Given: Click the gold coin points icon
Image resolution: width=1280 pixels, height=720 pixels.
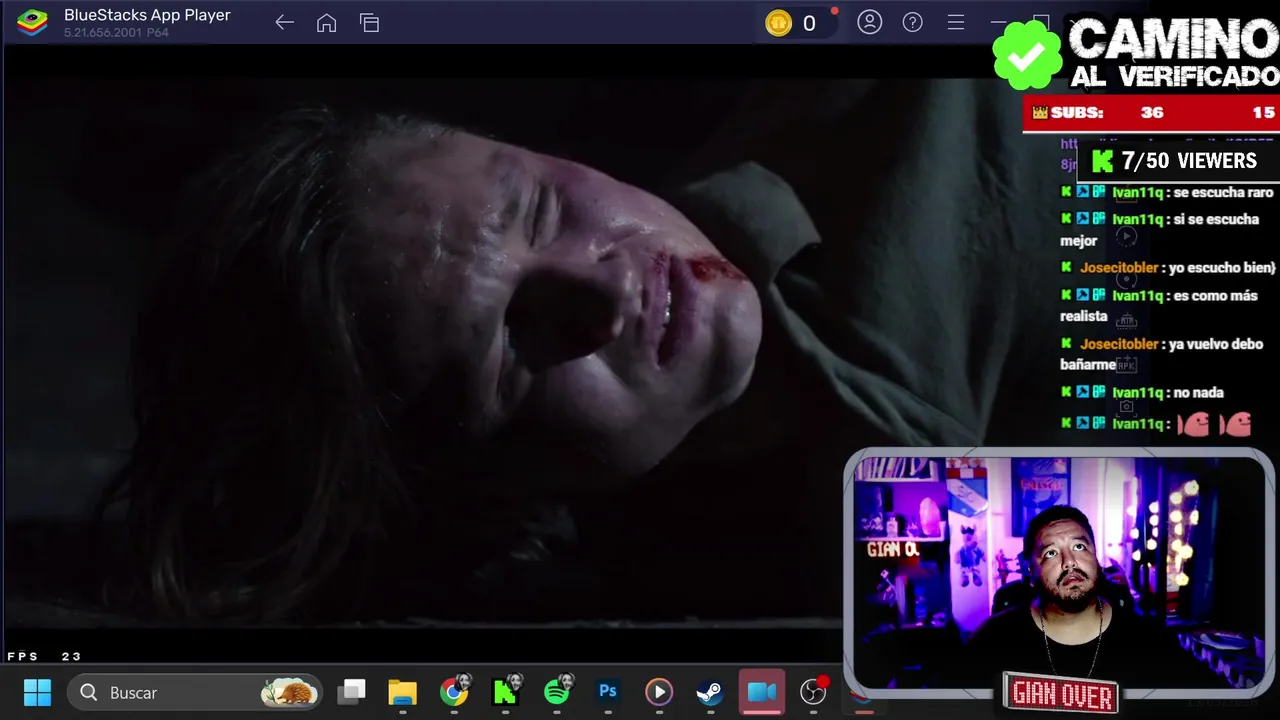Looking at the screenshot, I should coord(778,23).
